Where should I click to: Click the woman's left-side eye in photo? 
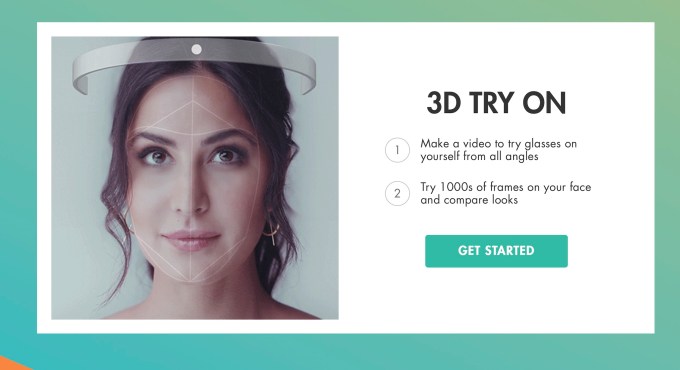click(x=155, y=156)
